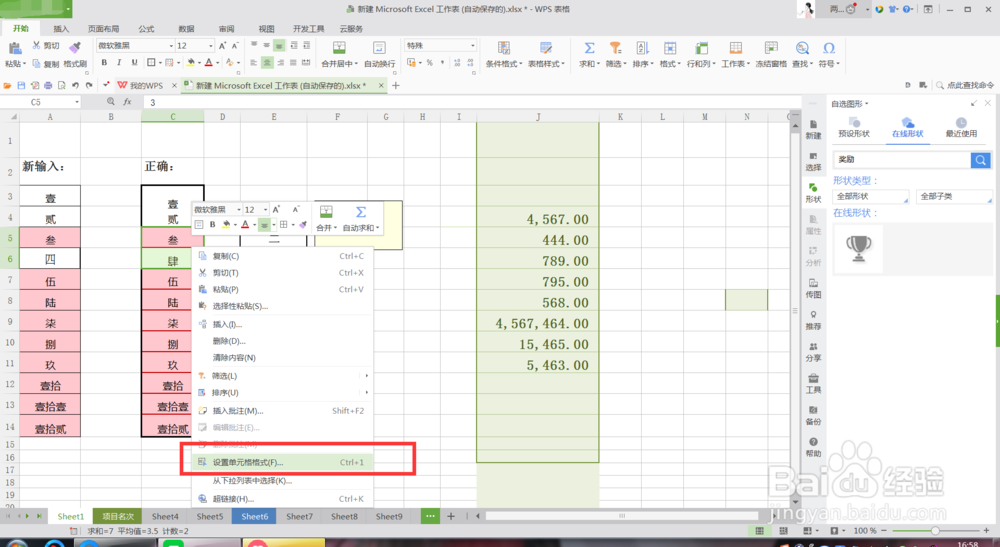Open a new document tab with plus

coord(395,85)
